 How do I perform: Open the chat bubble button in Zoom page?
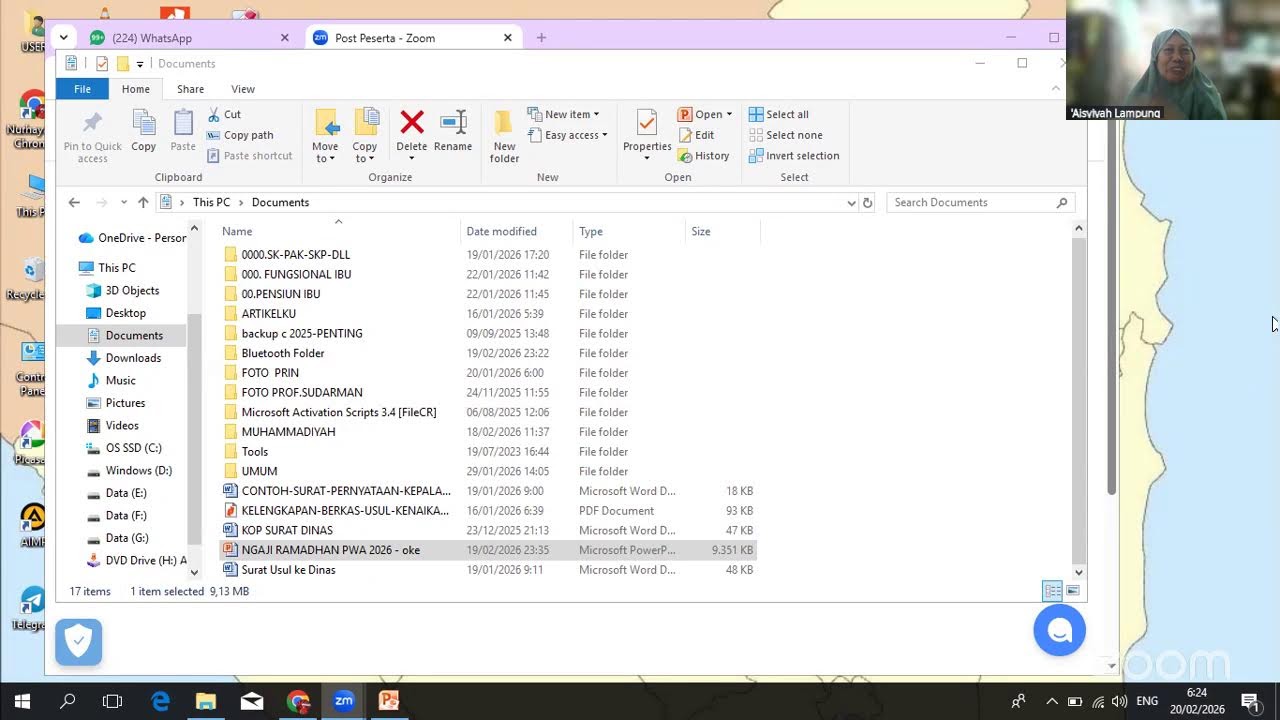coord(1059,631)
